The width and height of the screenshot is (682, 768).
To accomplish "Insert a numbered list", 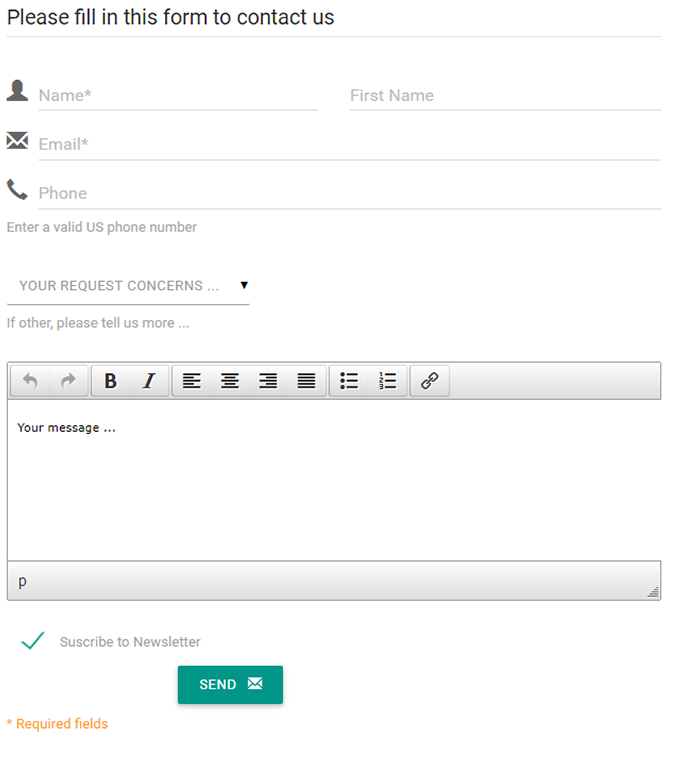I will pyautogui.click(x=388, y=381).
